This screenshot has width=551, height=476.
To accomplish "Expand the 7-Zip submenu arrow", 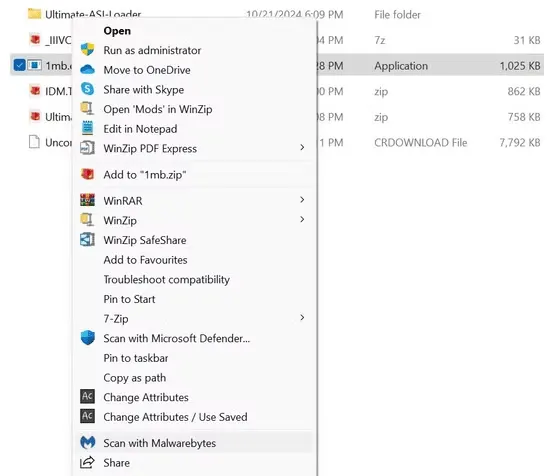I will click(302, 318).
